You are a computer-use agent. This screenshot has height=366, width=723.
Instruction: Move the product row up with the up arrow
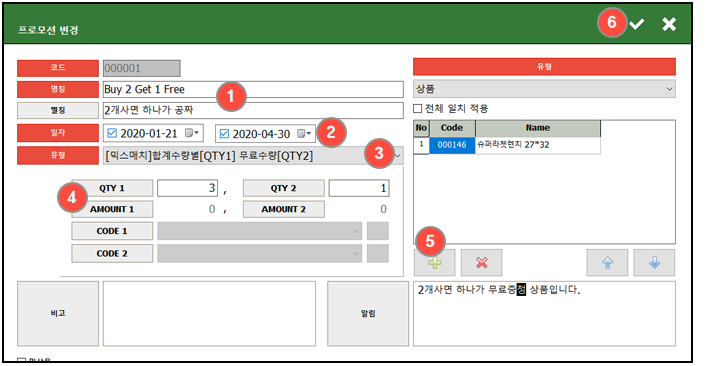click(x=607, y=263)
